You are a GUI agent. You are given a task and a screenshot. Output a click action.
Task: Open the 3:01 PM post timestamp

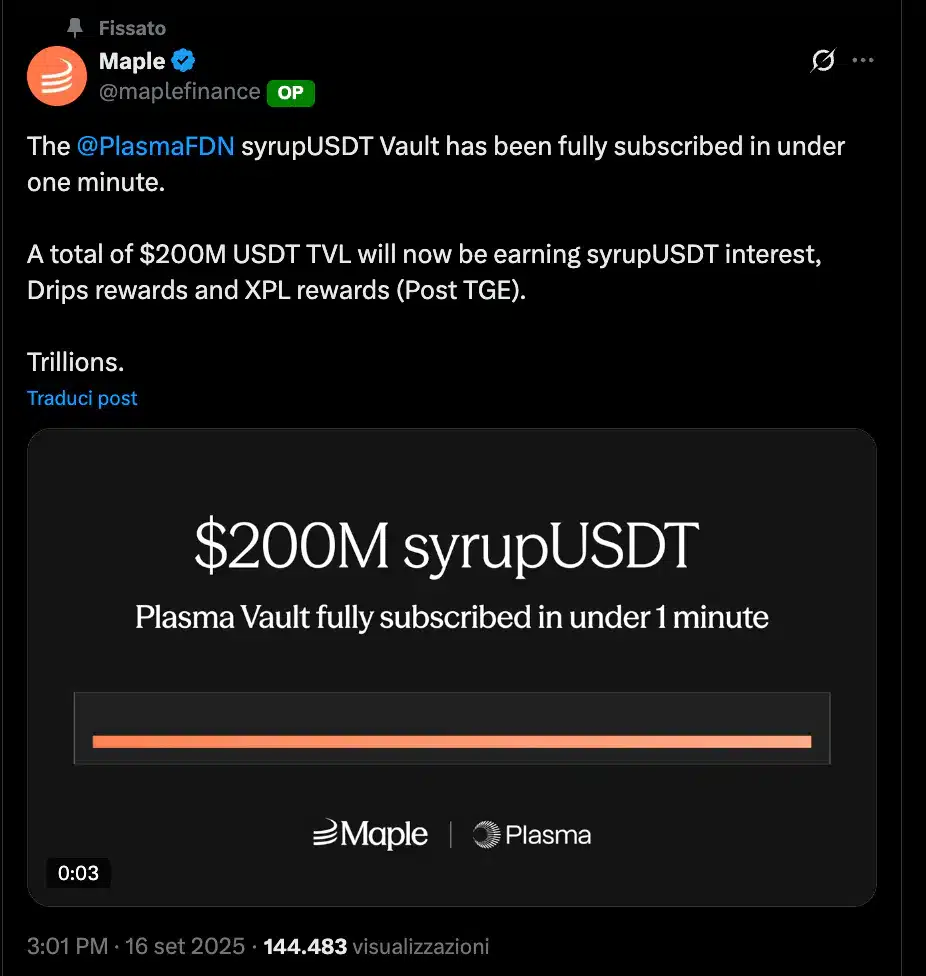(x=68, y=946)
